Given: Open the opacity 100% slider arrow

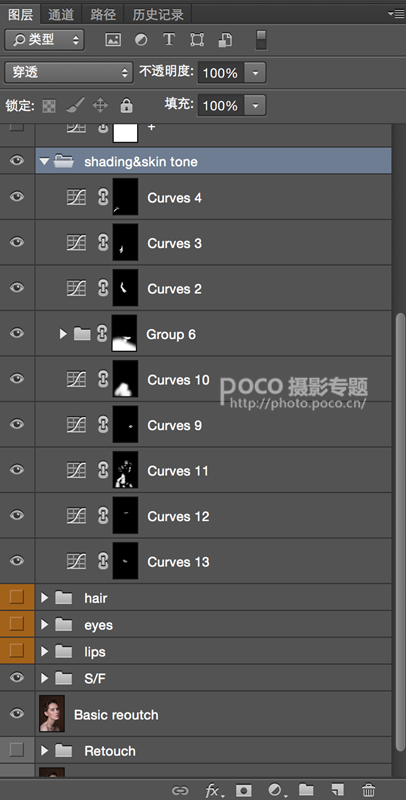Looking at the screenshot, I should coord(255,73).
